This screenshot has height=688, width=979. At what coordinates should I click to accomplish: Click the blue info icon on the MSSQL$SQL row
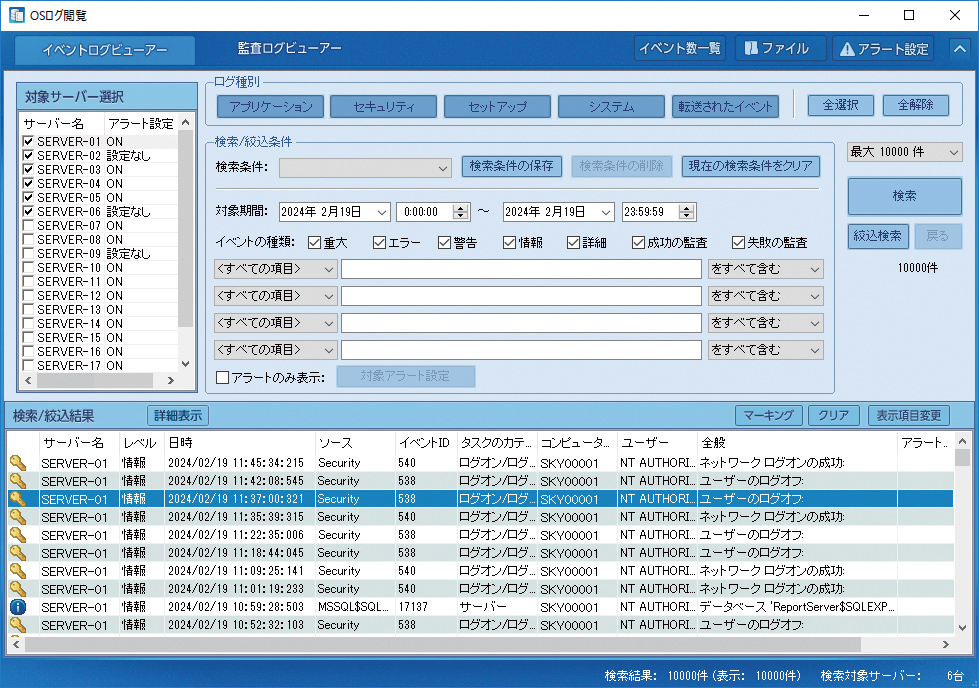pos(18,607)
